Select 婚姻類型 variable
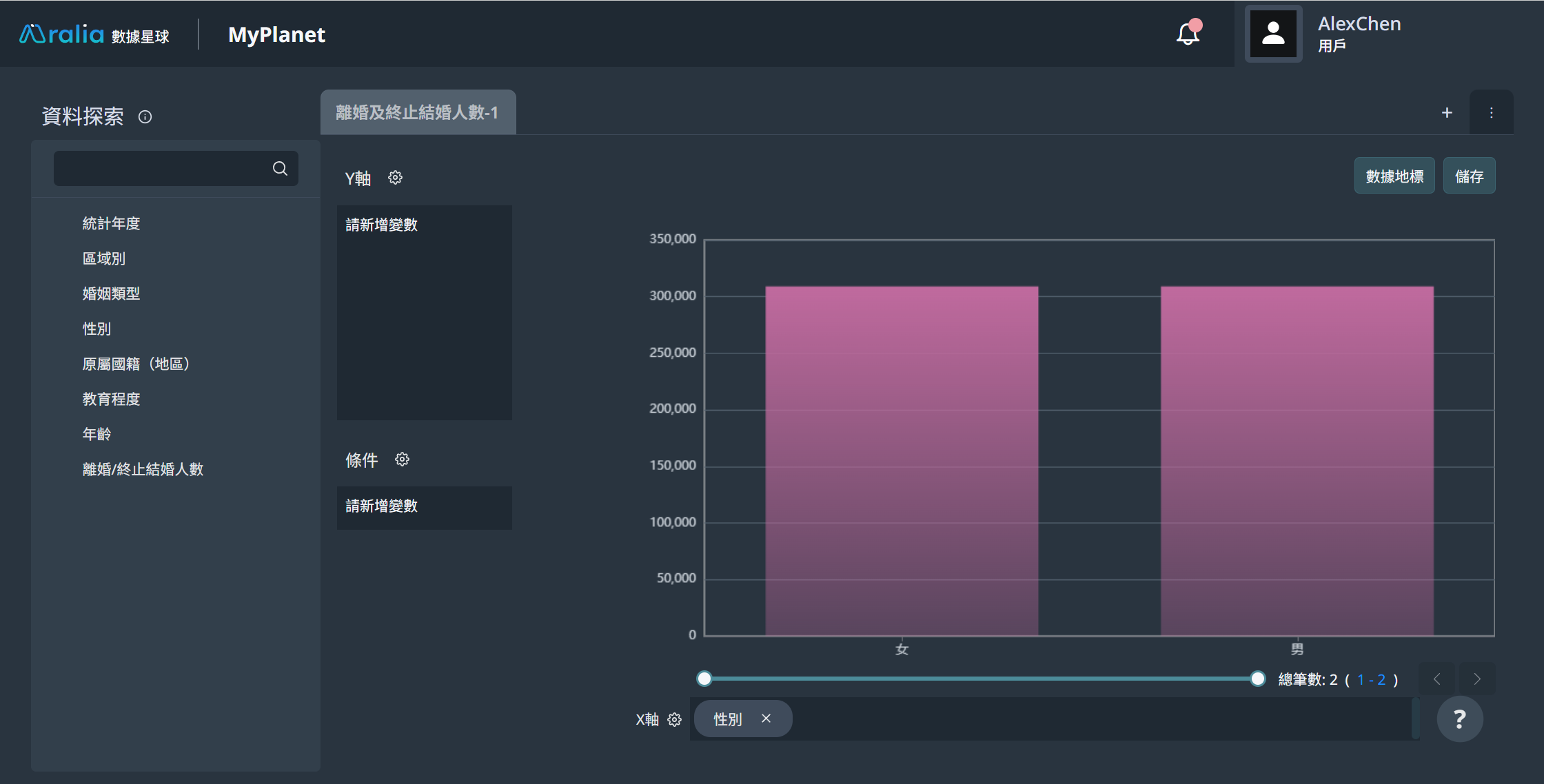 click(x=111, y=293)
